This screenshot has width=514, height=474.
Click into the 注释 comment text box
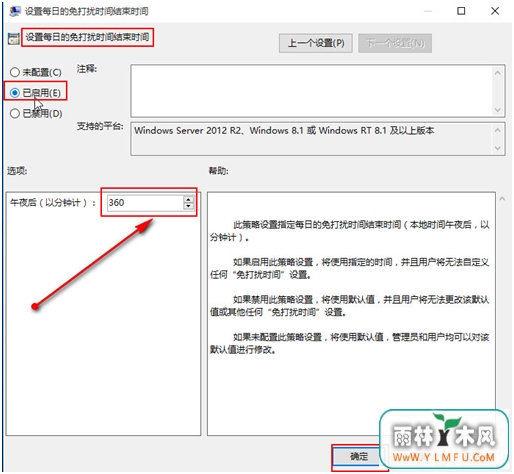click(x=312, y=91)
